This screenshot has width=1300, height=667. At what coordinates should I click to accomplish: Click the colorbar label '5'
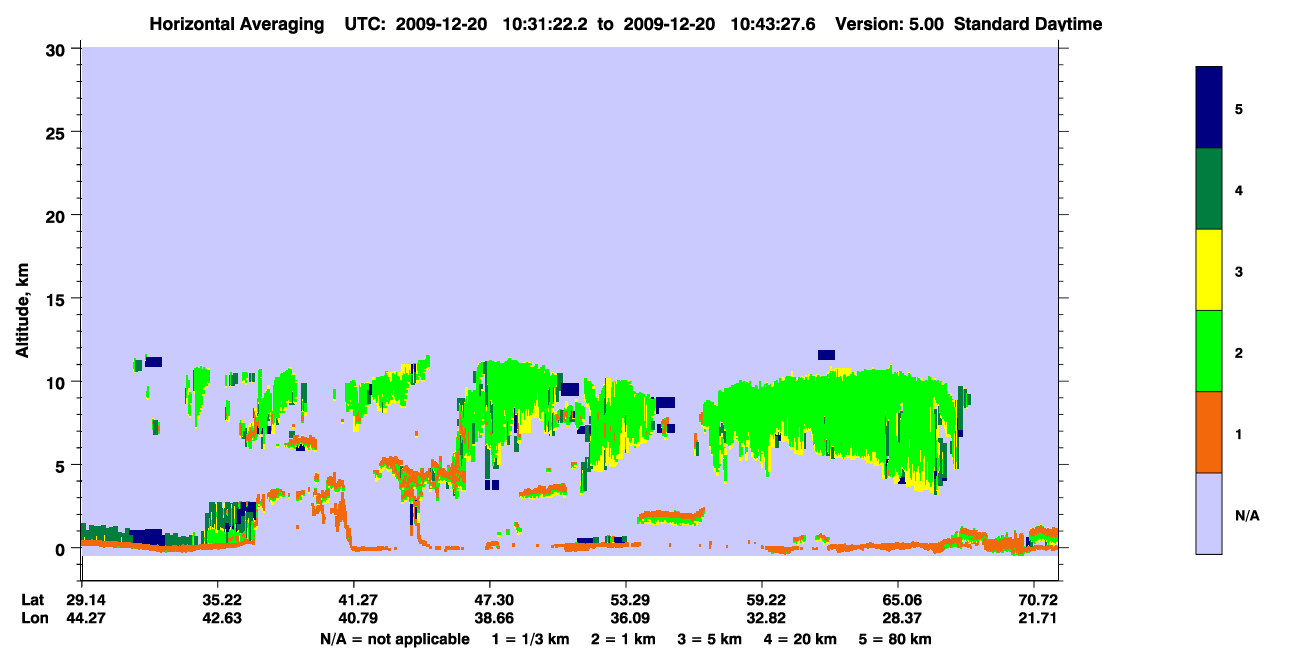tap(1238, 109)
